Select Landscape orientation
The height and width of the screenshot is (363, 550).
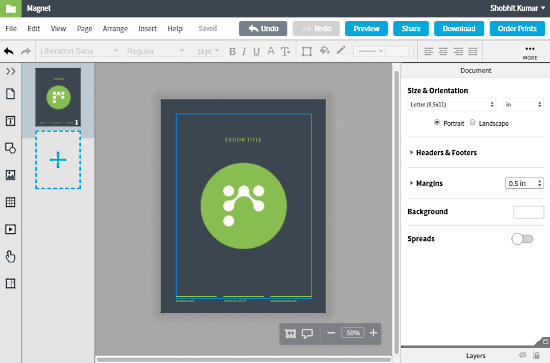[x=473, y=122]
